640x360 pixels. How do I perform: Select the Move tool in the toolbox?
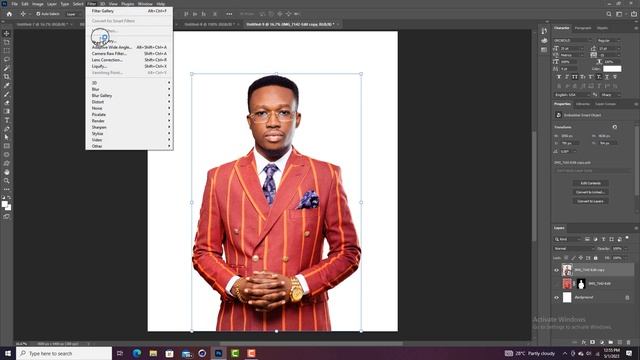point(7,33)
